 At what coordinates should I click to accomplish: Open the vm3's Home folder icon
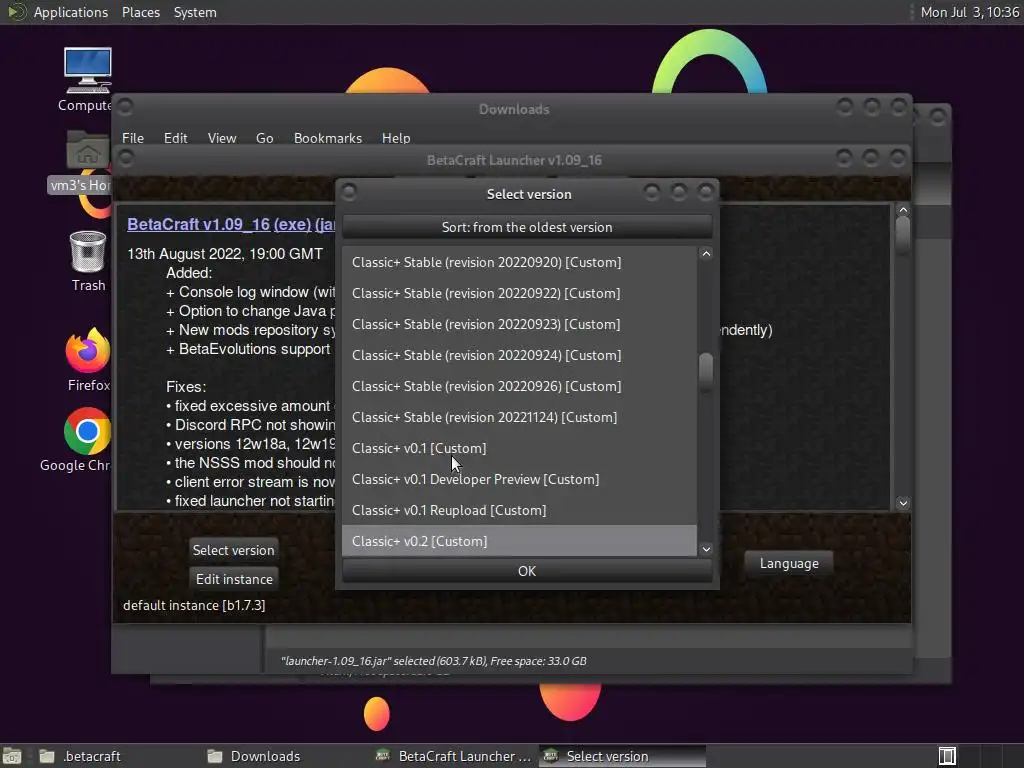point(88,153)
